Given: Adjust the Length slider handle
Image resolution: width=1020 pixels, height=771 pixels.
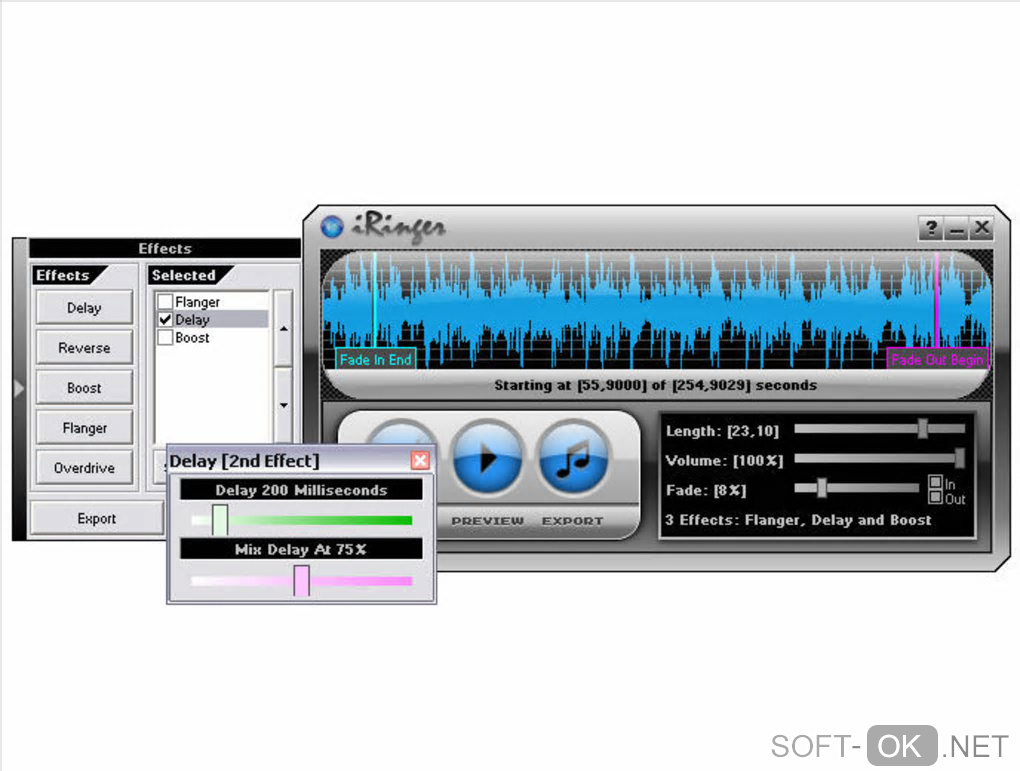Looking at the screenshot, I should click(922, 428).
